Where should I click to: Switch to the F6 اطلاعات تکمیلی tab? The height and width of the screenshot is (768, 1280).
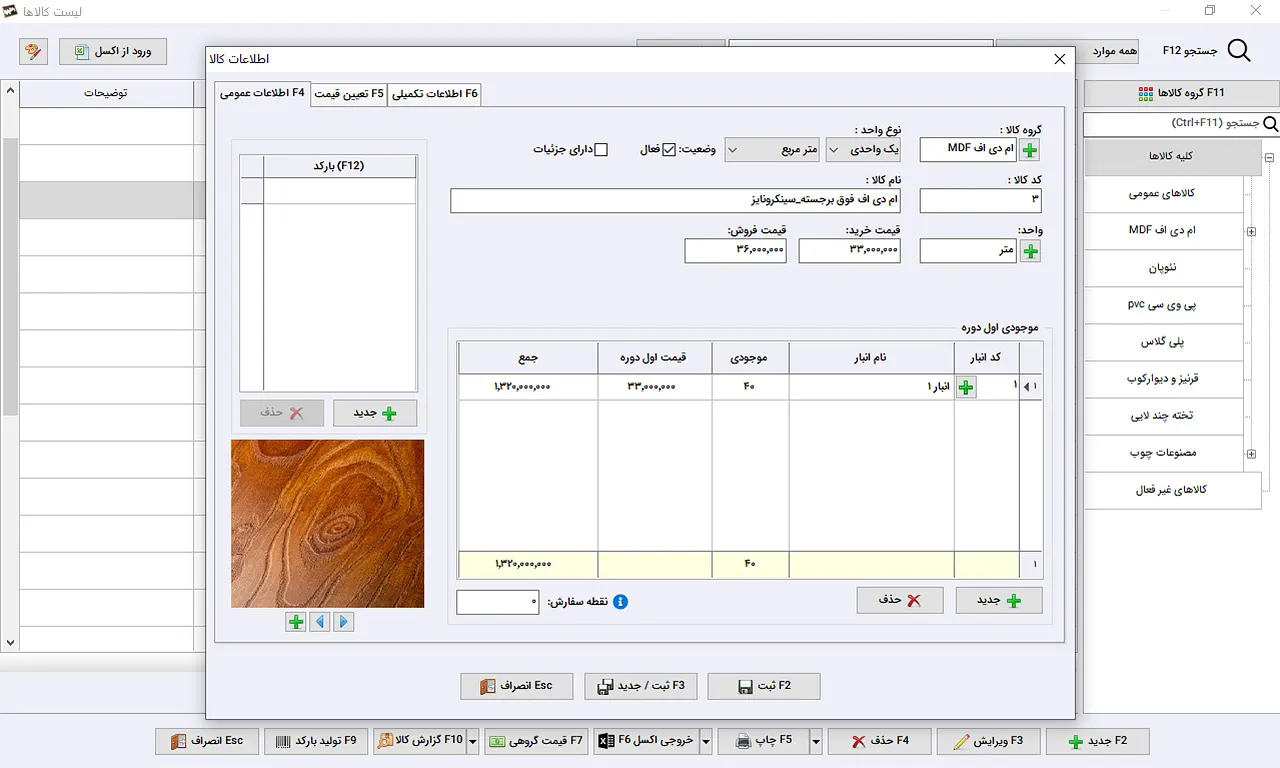435,94
